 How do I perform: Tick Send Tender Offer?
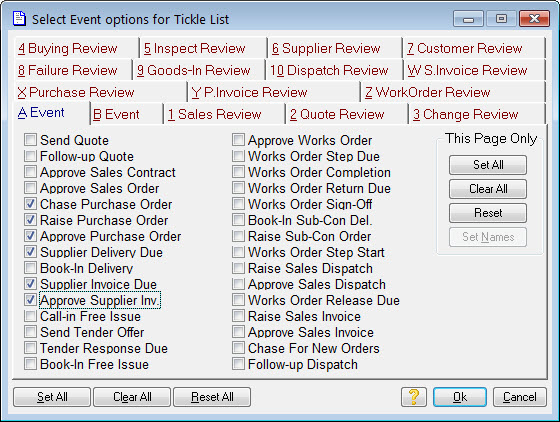(30, 332)
